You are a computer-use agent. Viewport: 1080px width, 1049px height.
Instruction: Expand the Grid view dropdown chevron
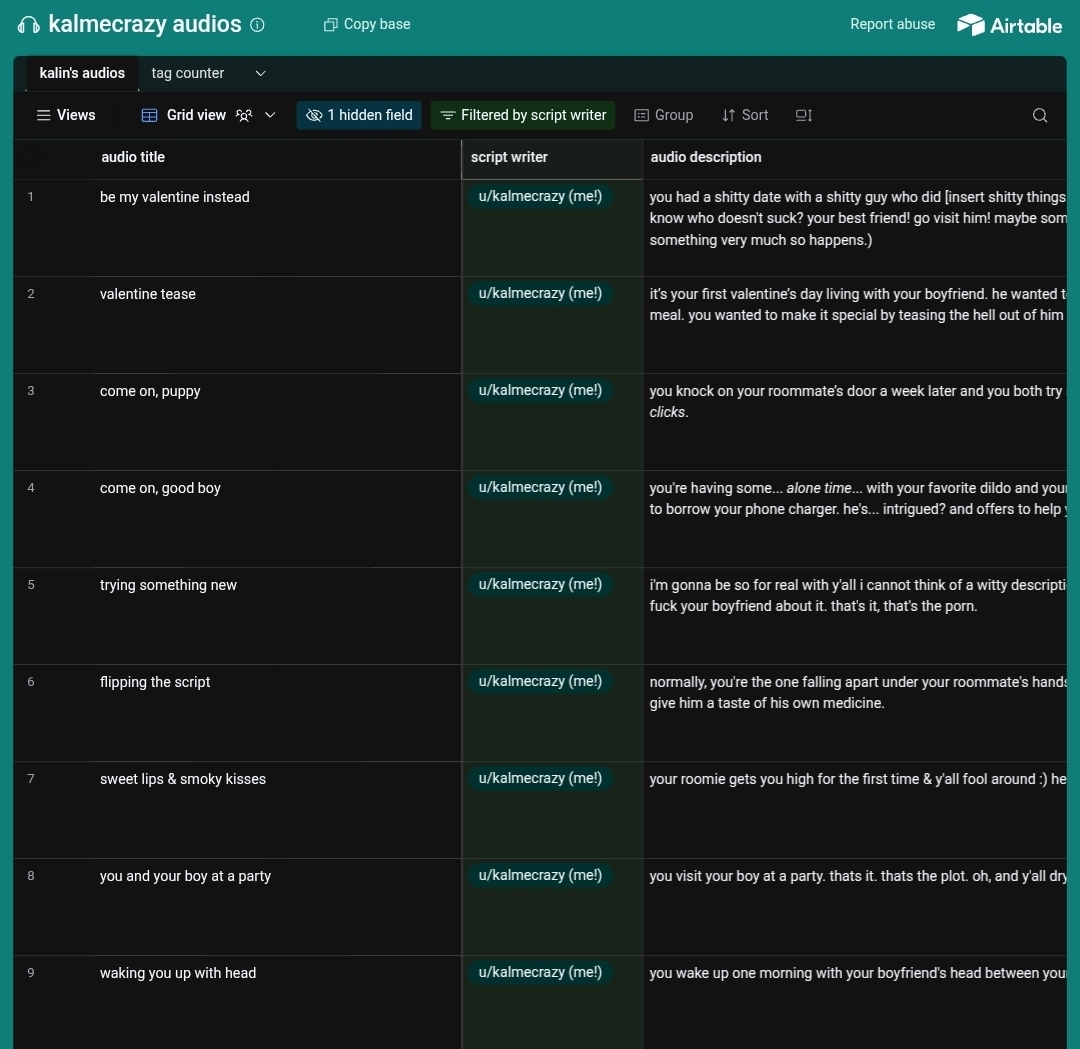(270, 115)
